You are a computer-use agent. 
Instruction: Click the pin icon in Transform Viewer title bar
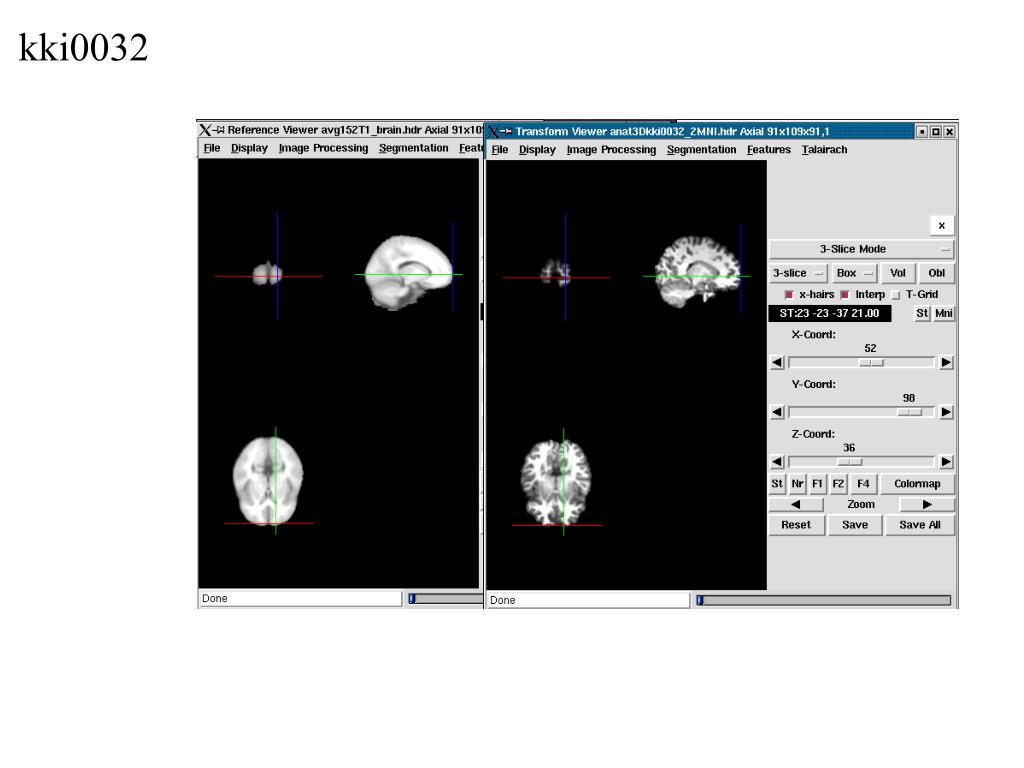pos(506,132)
